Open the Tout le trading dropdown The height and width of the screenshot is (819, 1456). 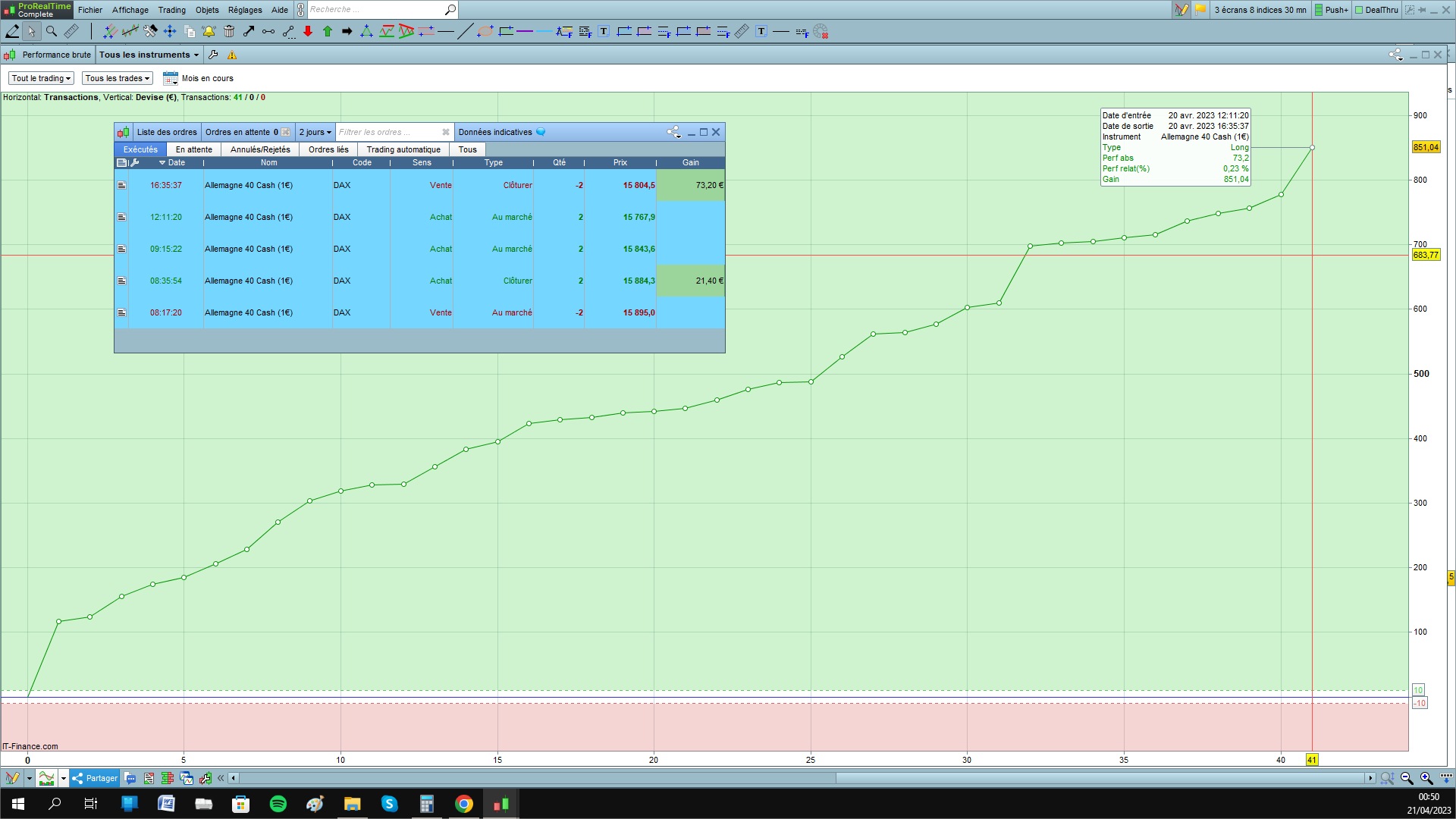(41, 78)
